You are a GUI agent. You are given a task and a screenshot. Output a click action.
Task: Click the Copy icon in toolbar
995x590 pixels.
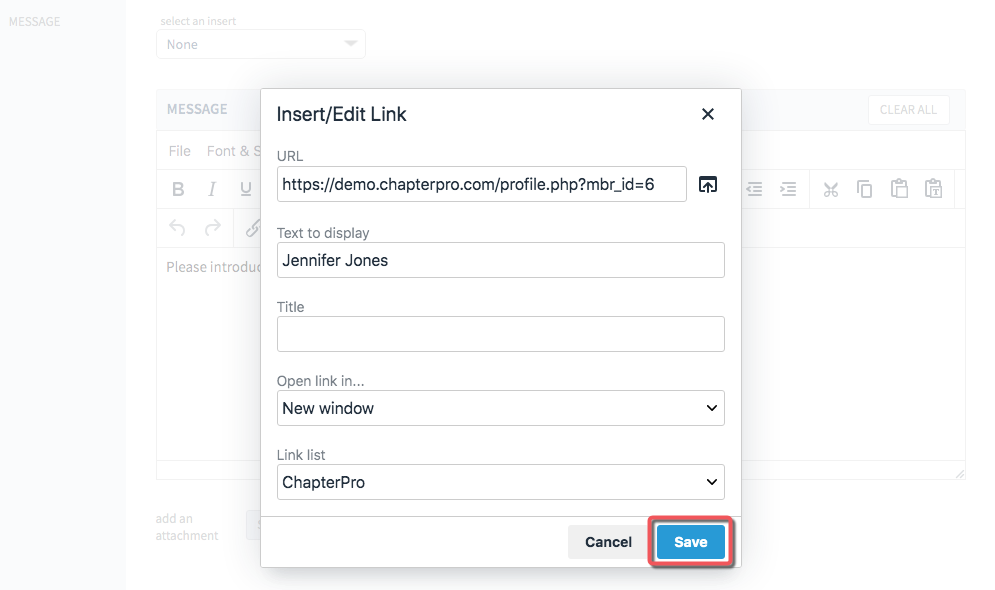click(864, 189)
